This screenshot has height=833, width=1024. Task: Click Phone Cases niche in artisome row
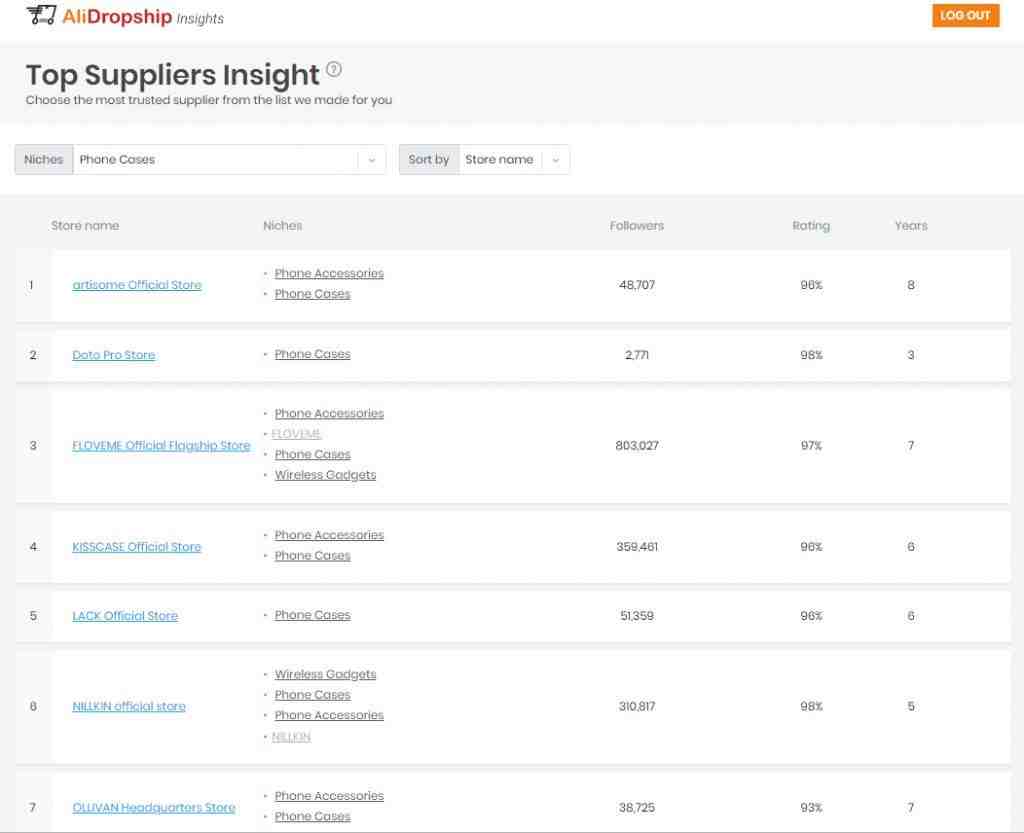[x=313, y=294]
